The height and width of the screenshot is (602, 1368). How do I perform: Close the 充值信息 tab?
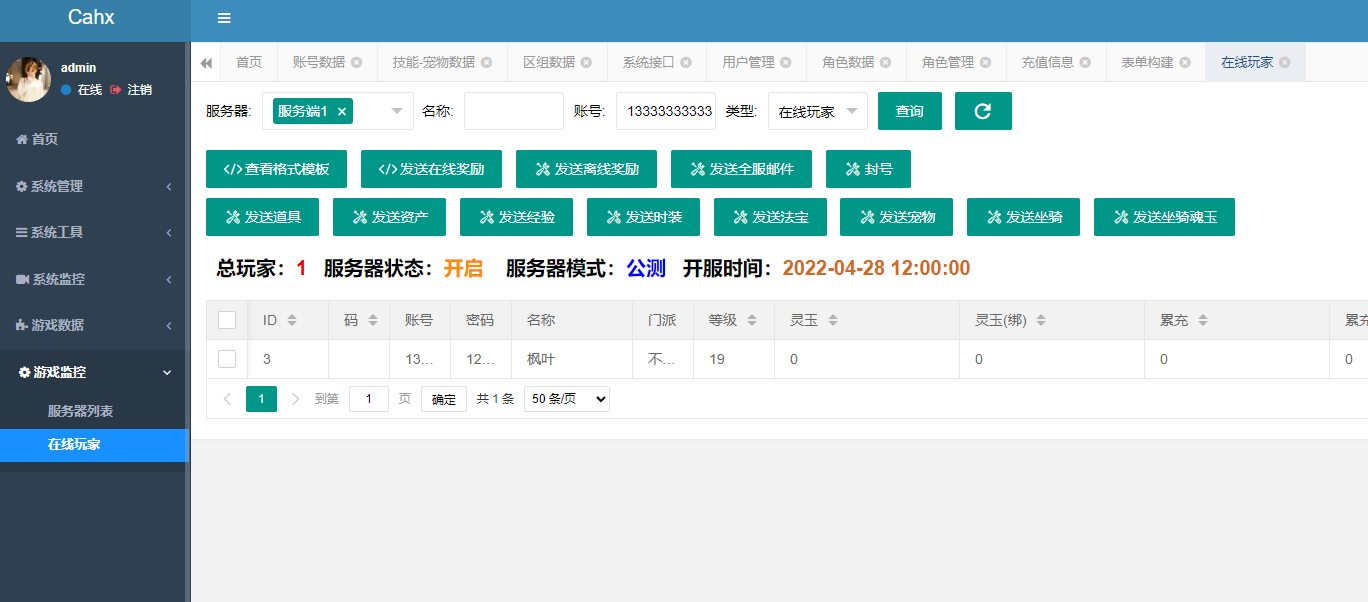[1085, 62]
